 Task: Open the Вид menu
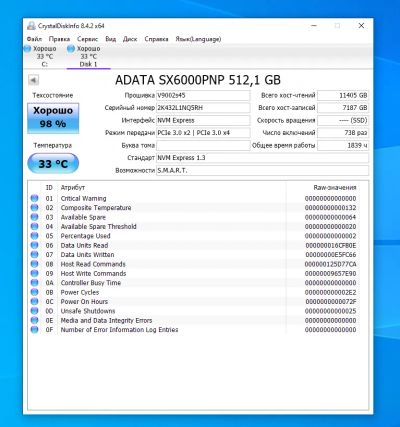(111, 39)
